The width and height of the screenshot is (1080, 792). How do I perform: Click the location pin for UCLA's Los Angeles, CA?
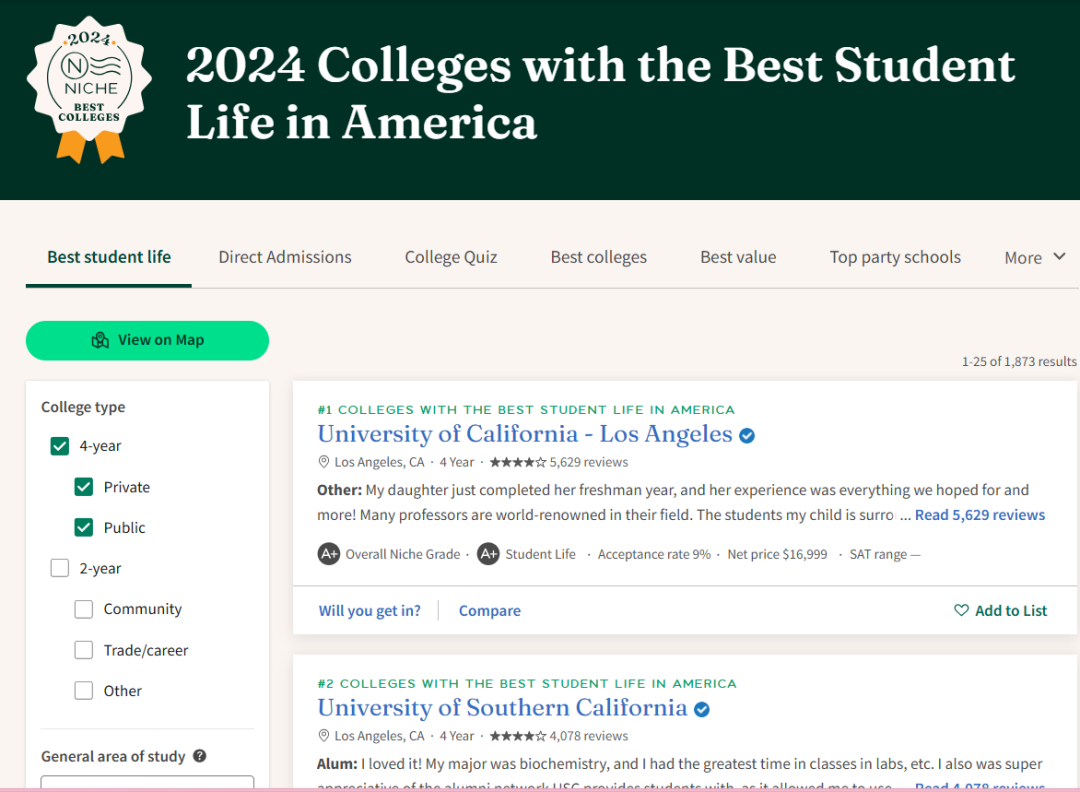pos(323,462)
